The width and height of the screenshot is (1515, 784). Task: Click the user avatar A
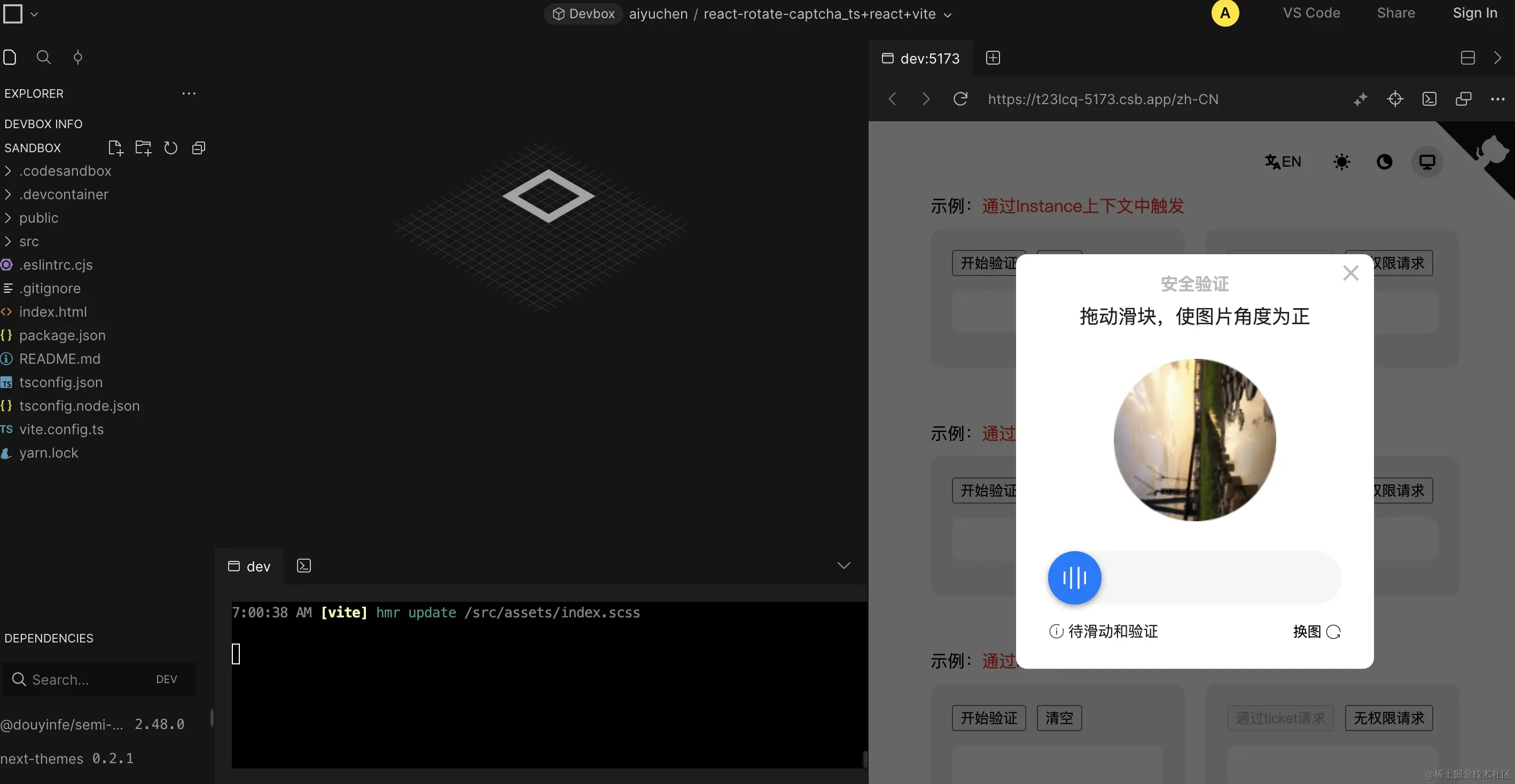click(x=1225, y=13)
